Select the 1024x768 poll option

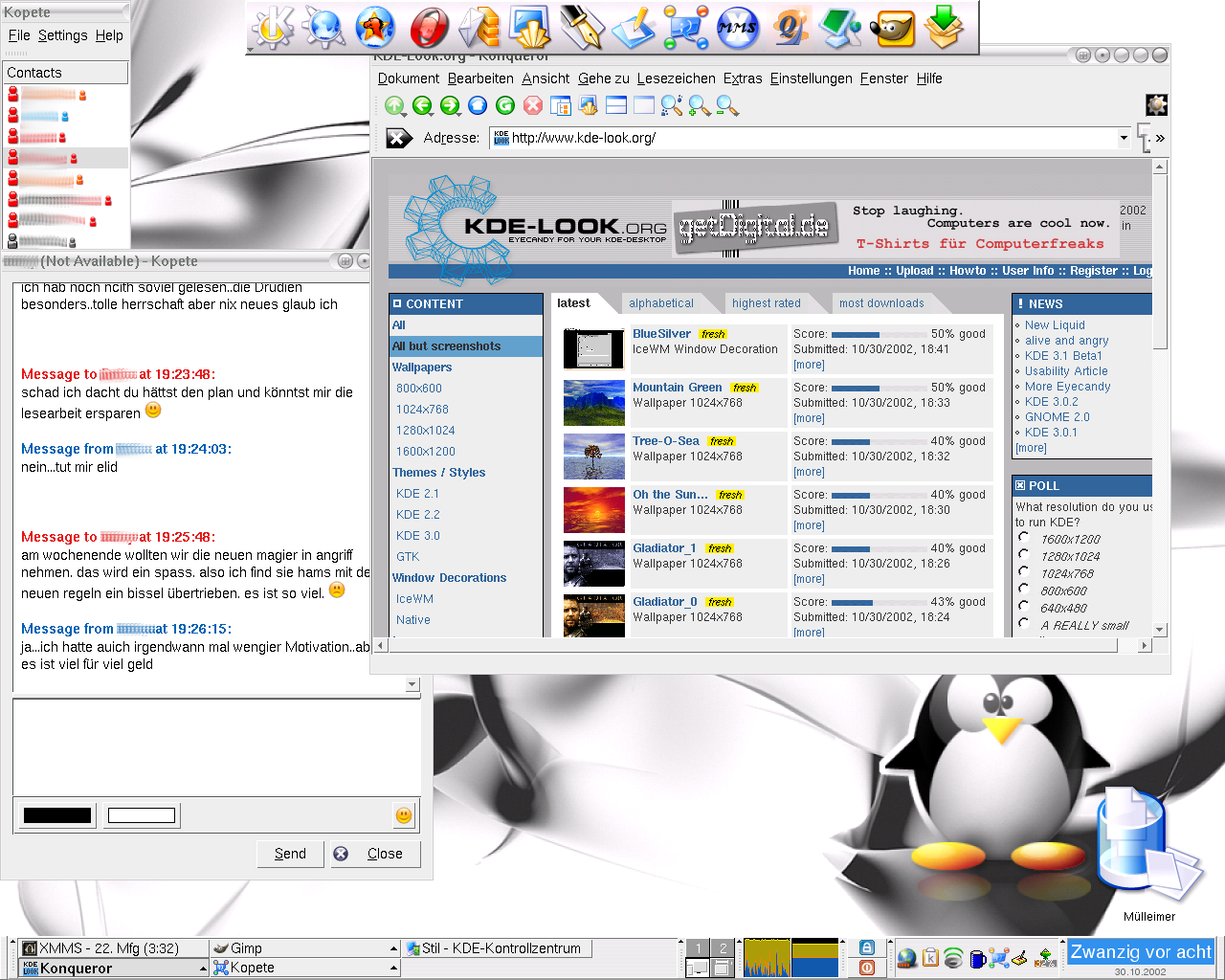(1023, 572)
